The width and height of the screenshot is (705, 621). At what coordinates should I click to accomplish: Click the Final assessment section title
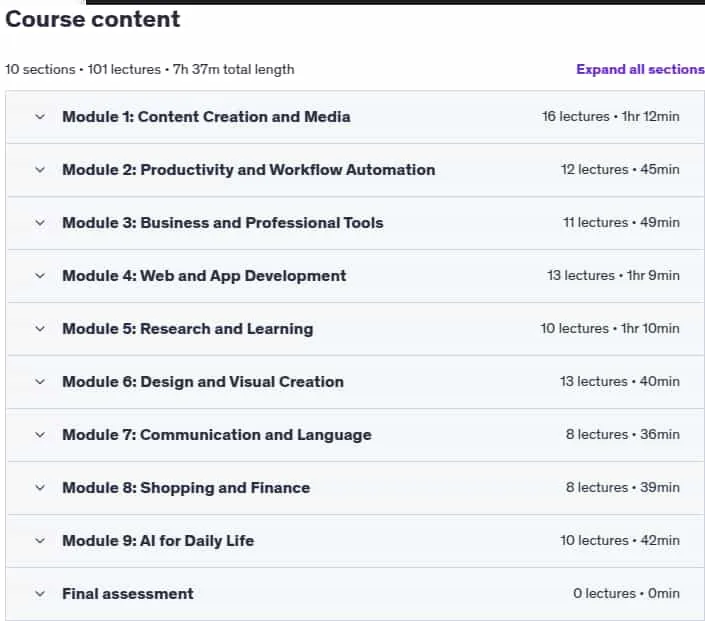[128, 594]
